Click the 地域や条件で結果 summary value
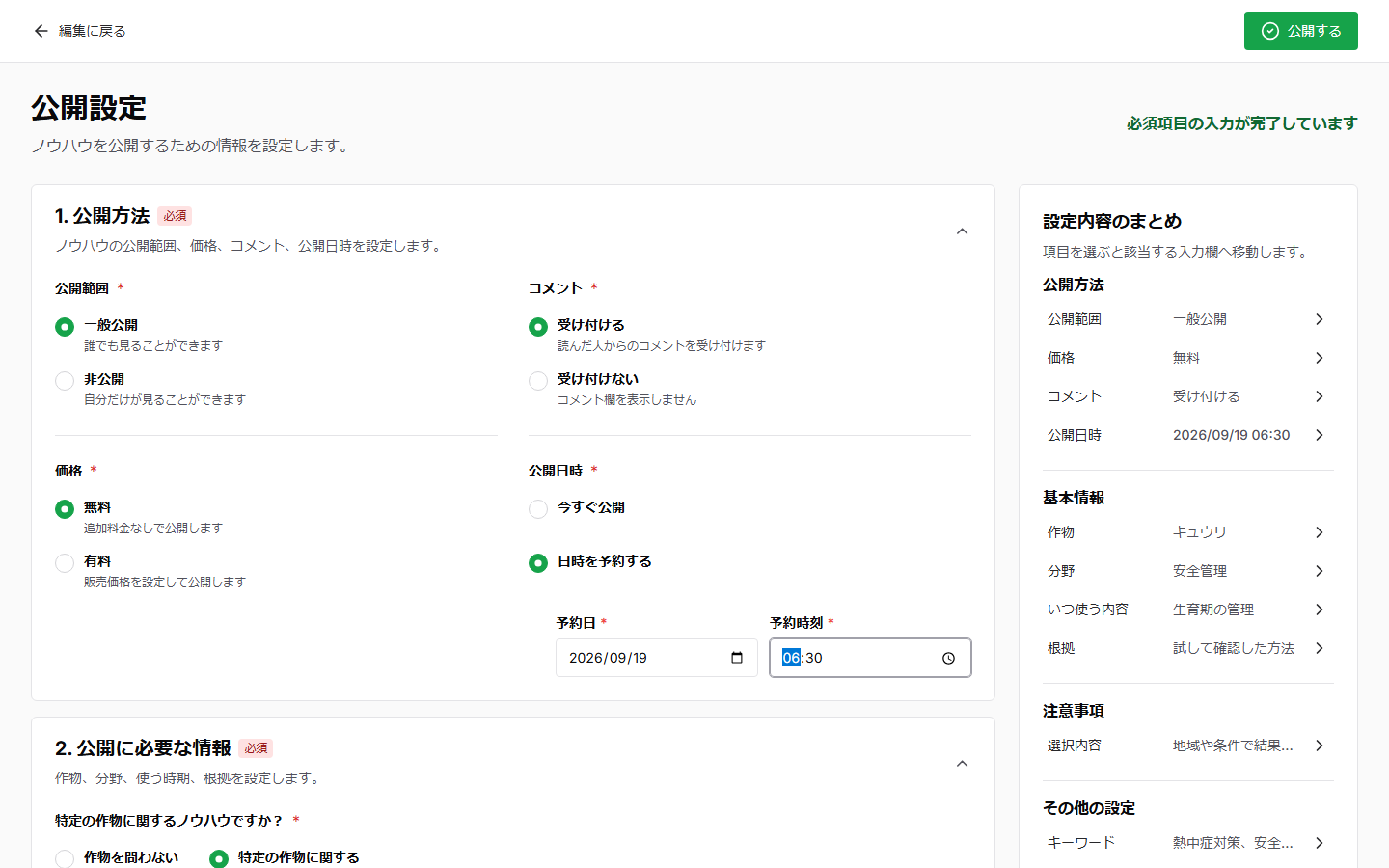The height and width of the screenshot is (868, 1389). point(1233,746)
